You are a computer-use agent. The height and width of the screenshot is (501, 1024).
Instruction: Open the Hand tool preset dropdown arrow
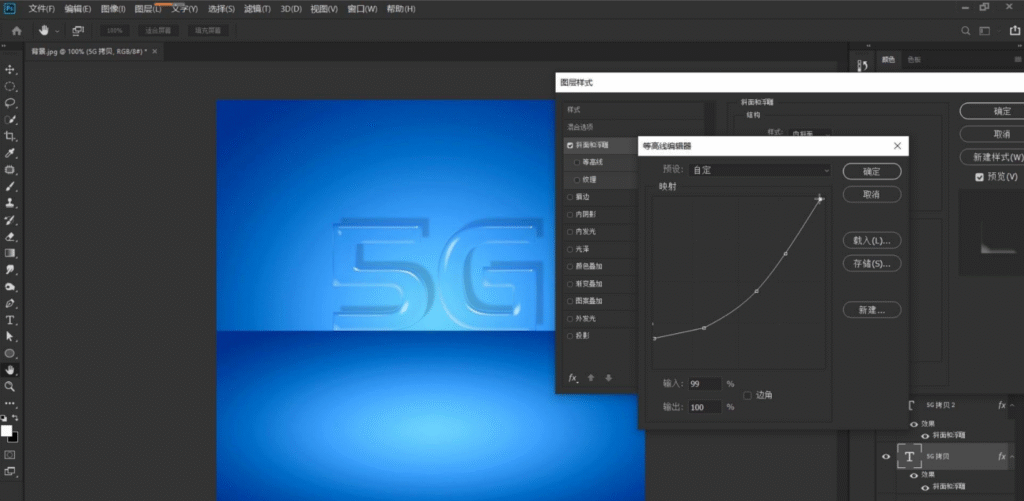[57, 31]
